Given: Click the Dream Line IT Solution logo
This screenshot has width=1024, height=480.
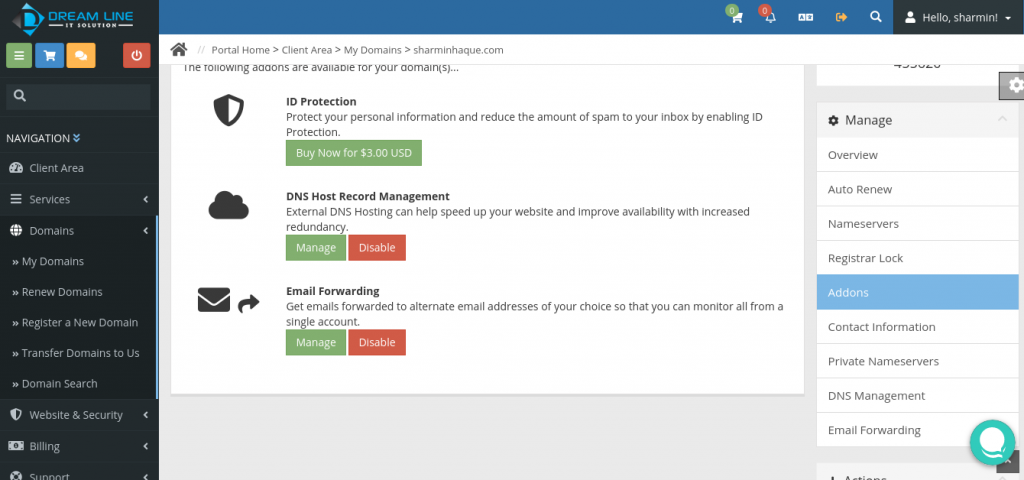Looking at the screenshot, I should 72,18.
